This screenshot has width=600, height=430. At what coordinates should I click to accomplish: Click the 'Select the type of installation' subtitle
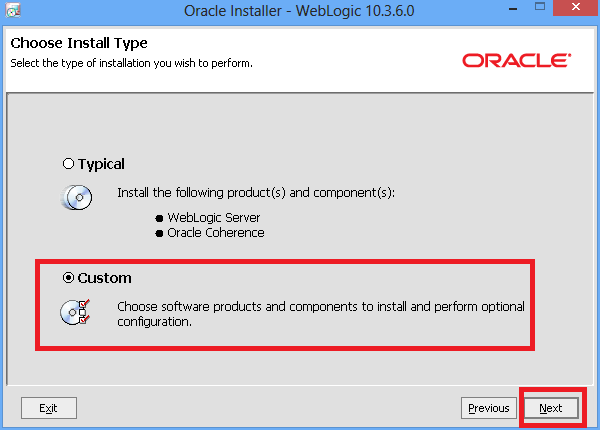pyautogui.click(x=131, y=63)
